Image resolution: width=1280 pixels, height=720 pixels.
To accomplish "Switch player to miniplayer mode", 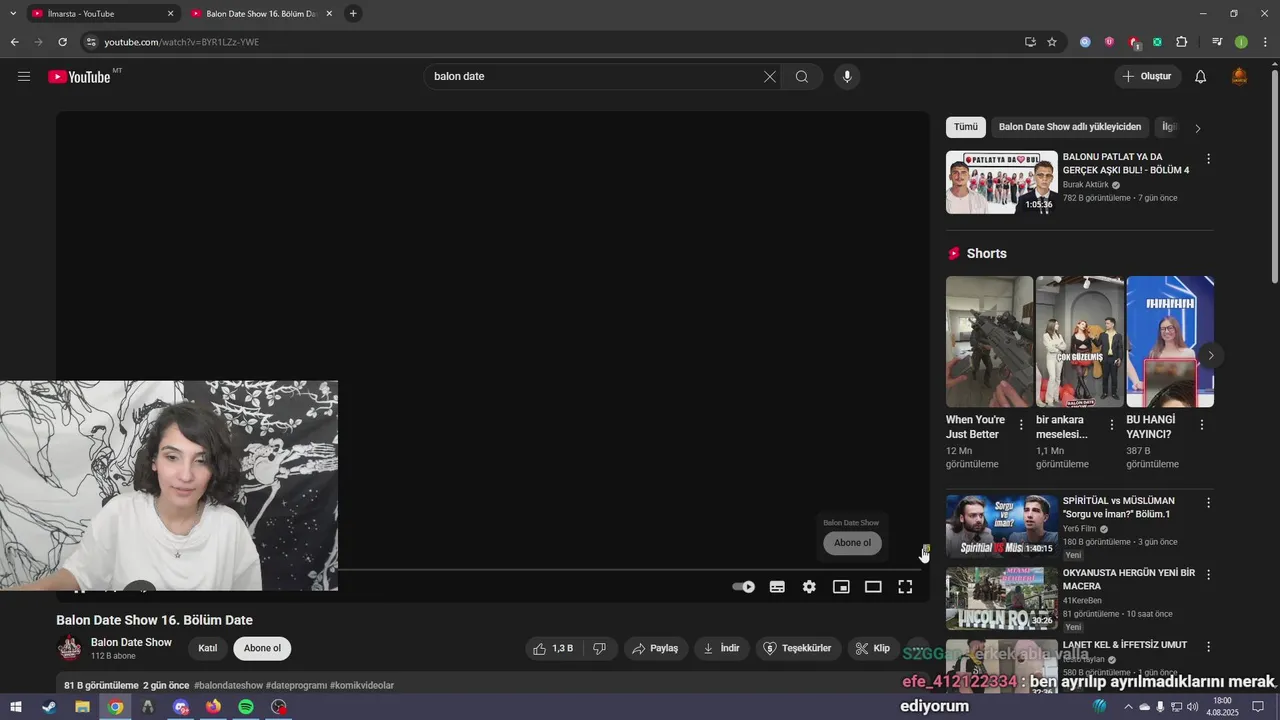I will (841, 587).
